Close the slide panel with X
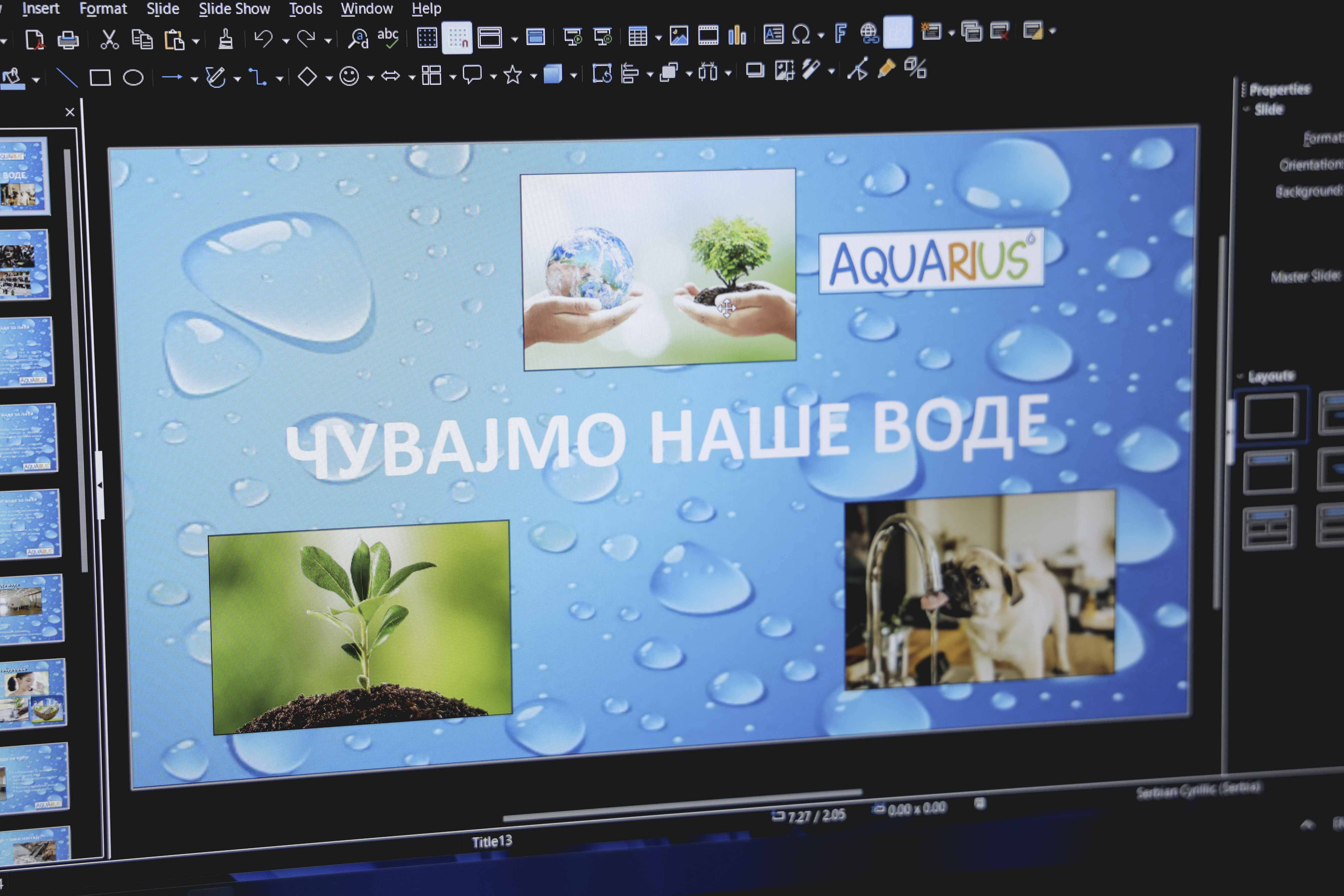Image resolution: width=1344 pixels, height=896 pixels. (70, 112)
